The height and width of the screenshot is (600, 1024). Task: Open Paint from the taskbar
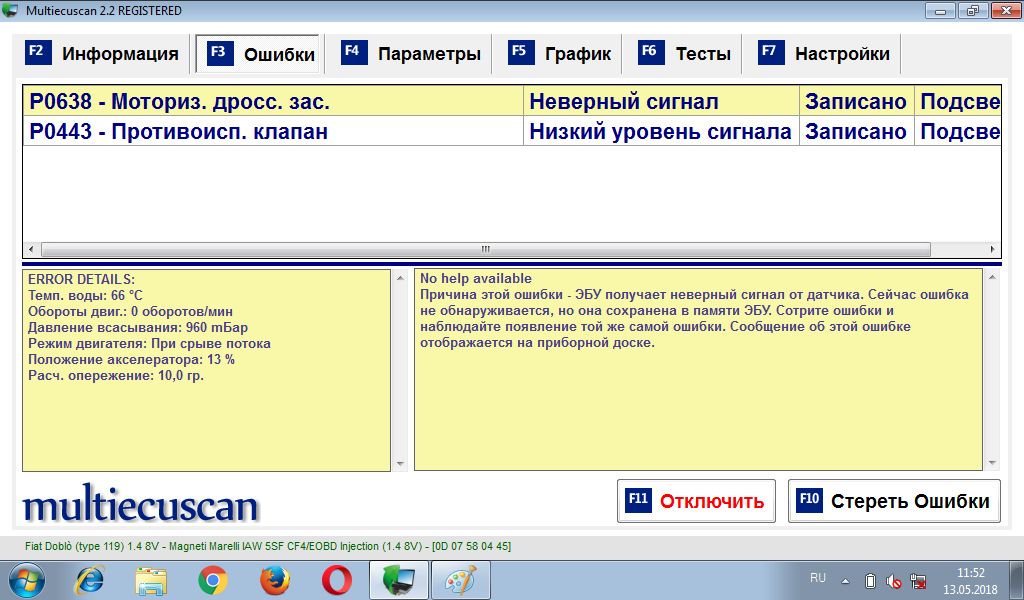pos(461,579)
